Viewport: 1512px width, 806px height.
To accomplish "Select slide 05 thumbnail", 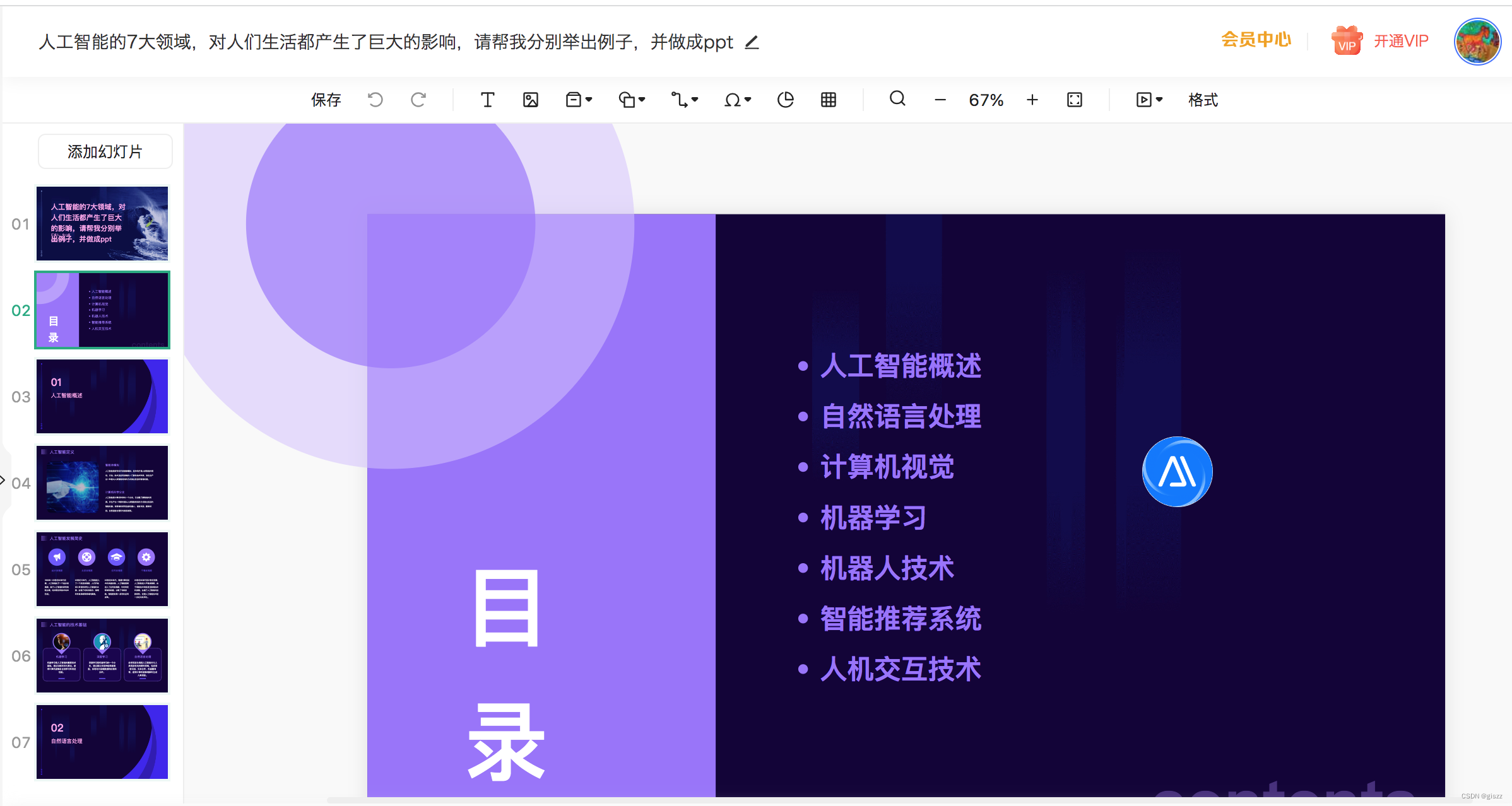I will [102, 569].
